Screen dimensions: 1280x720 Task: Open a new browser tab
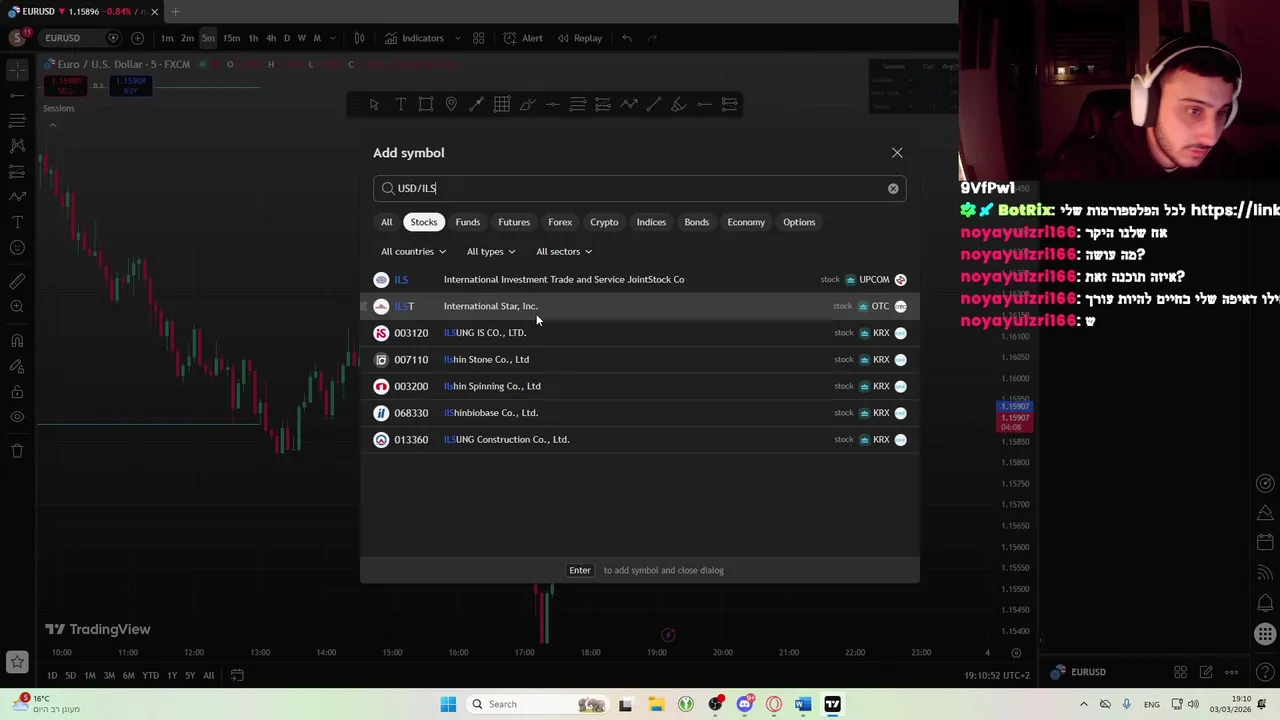coord(175,11)
